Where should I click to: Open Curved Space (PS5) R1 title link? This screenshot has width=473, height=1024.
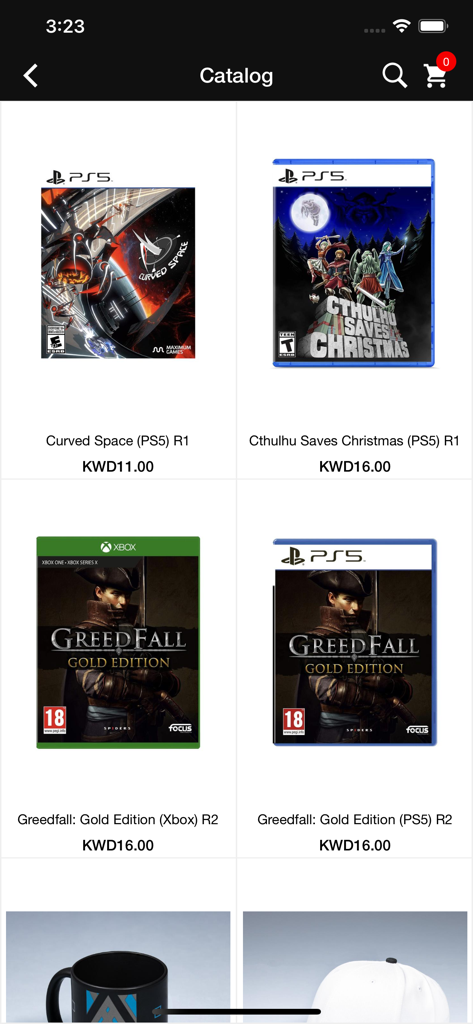point(118,441)
